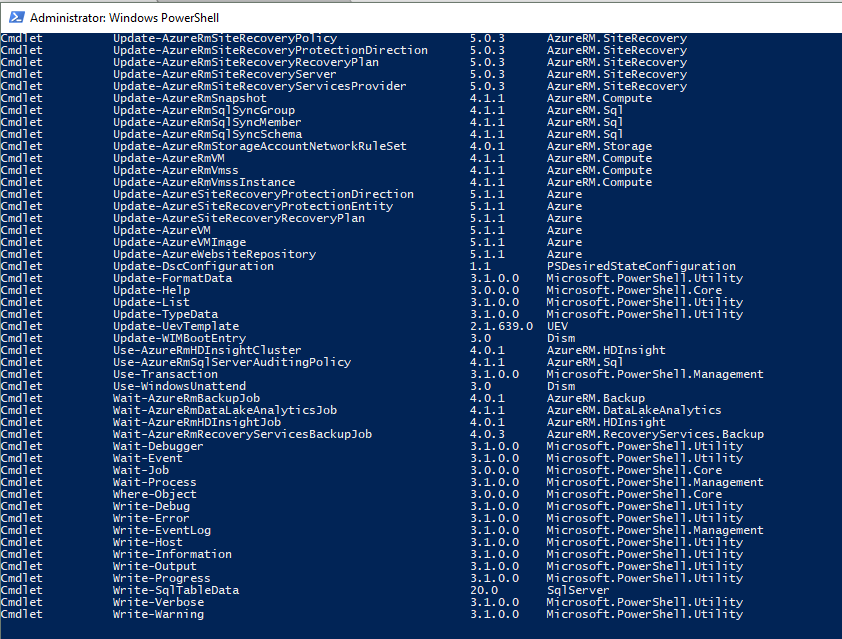Screen dimensions: 842x639
Task: Select Update-AzureRmSqlSyncGroup text
Action: 204,110
